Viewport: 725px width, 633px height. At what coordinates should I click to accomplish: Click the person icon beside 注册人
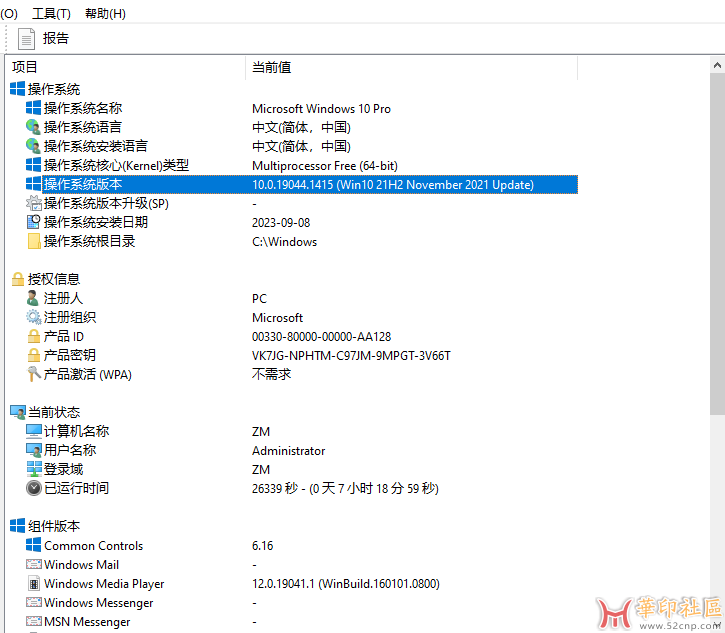click(x=33, y=298)
